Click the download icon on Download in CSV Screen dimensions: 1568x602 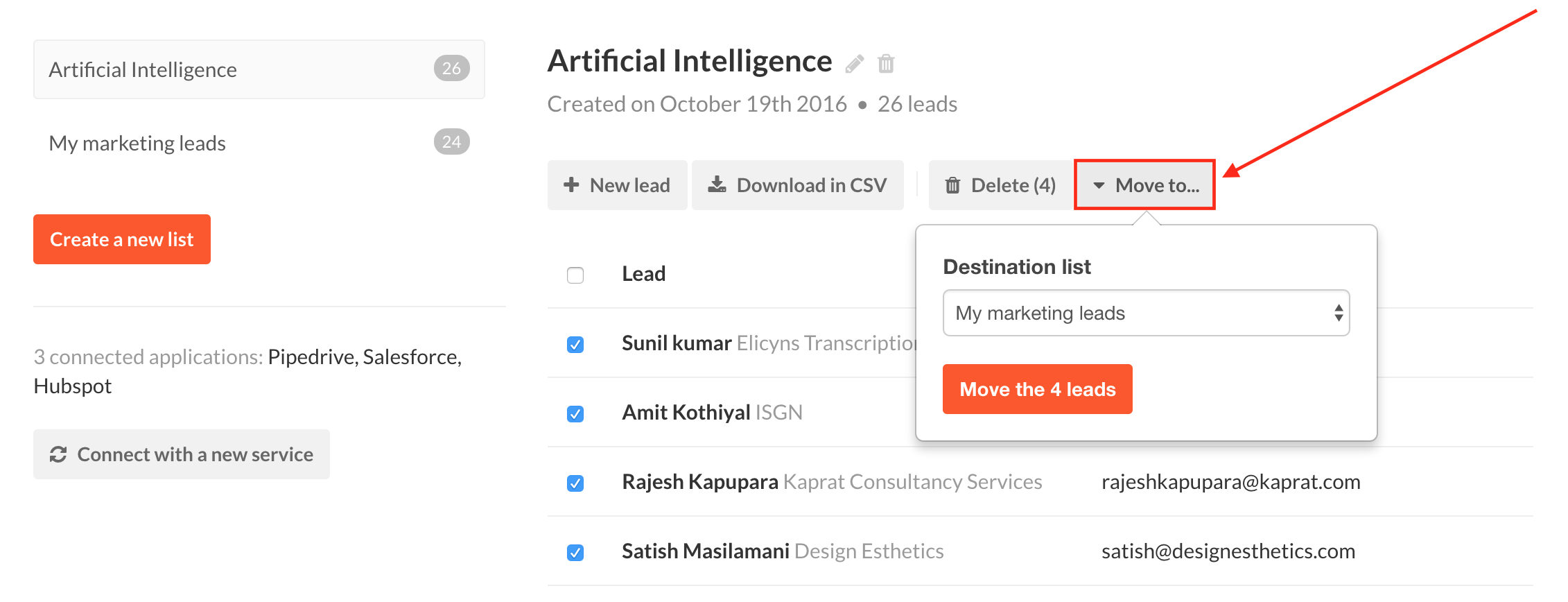coord(717,184)
